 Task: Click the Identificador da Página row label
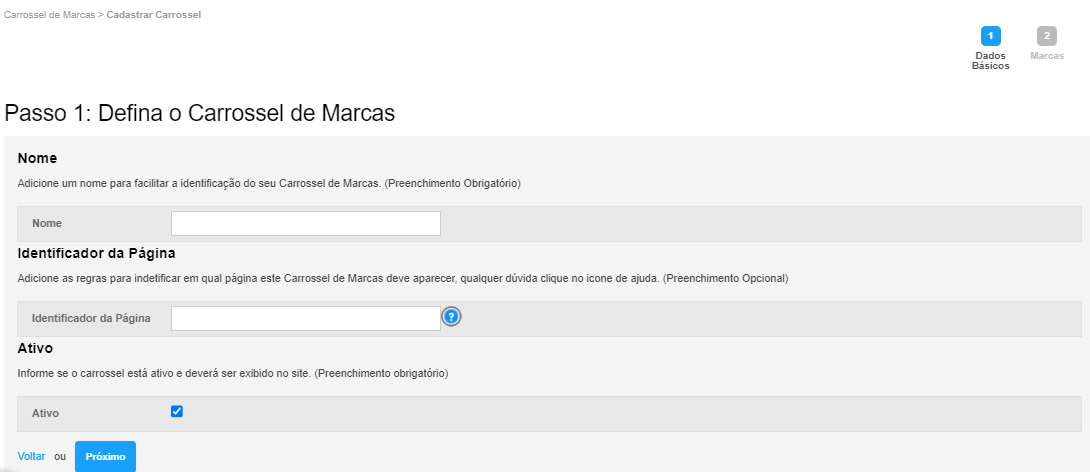pos(91,318)
